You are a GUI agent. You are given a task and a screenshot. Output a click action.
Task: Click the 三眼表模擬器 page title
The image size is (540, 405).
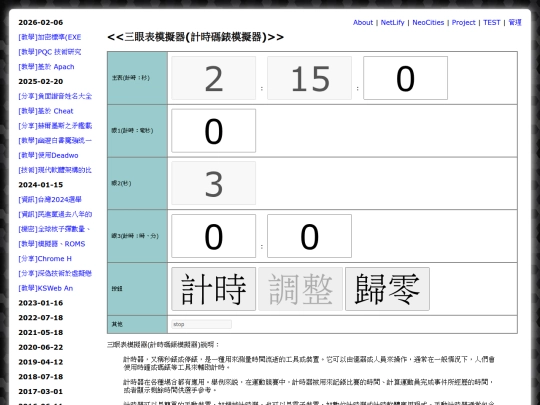point(195,37)
